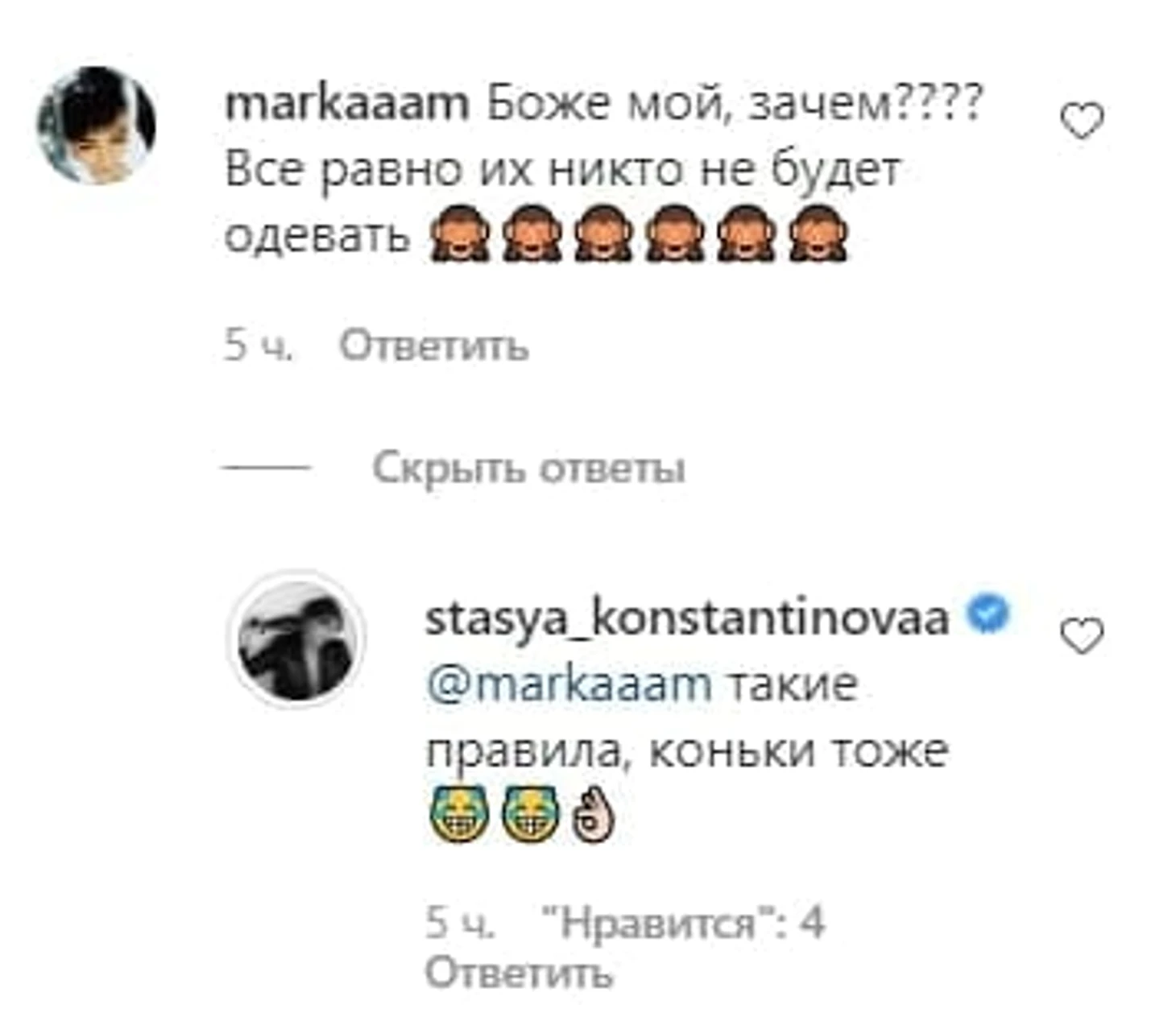Open the stasya_konstantinovaa username link
The image size is (1176, 1017).
tap(687, 618)
